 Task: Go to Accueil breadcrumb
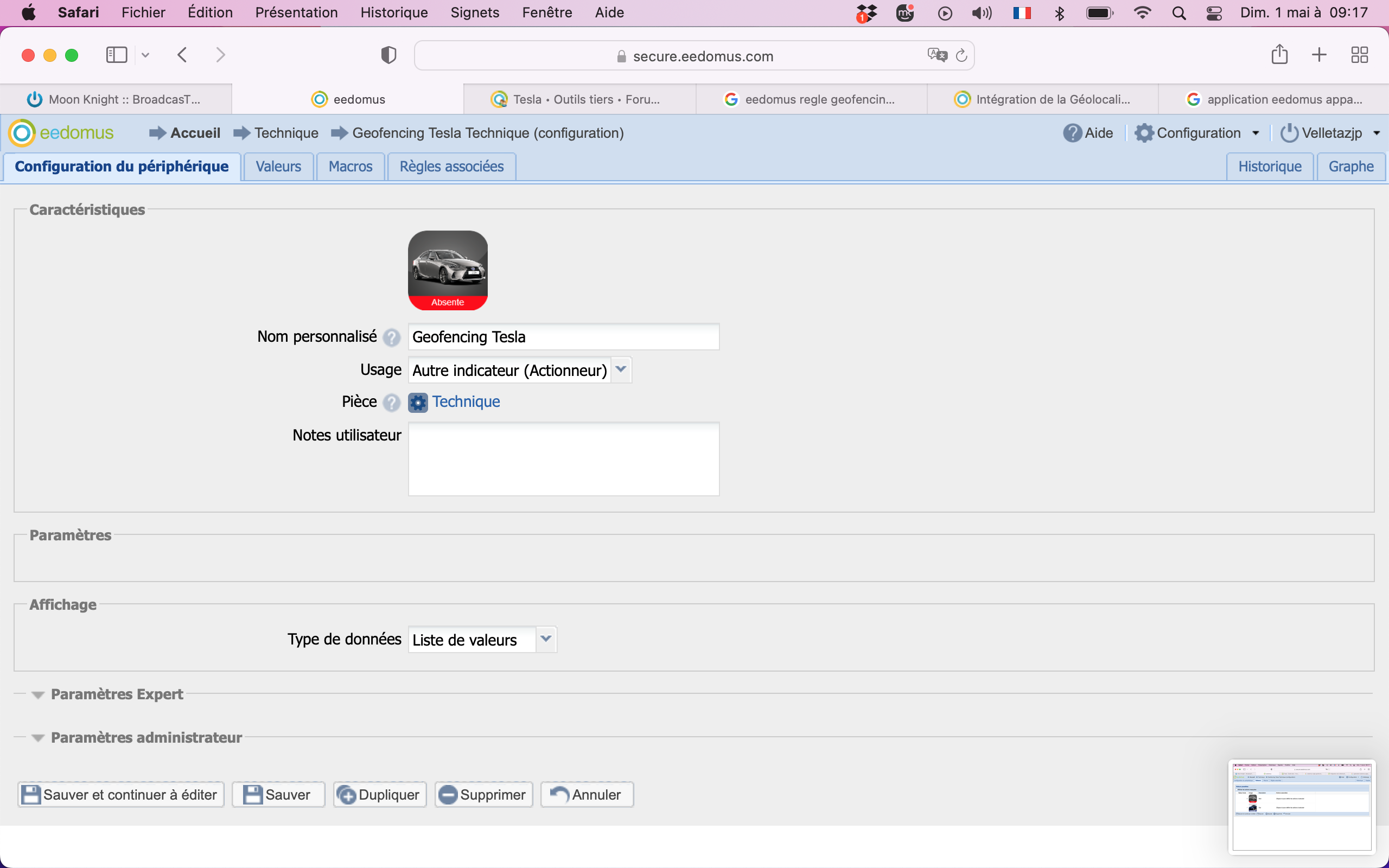pos(195,133)
